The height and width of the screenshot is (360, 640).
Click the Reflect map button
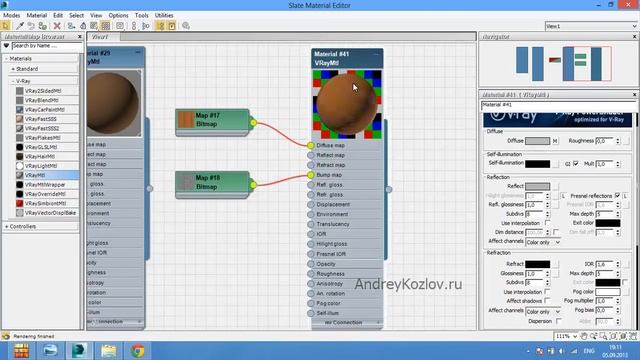(555, 187)
